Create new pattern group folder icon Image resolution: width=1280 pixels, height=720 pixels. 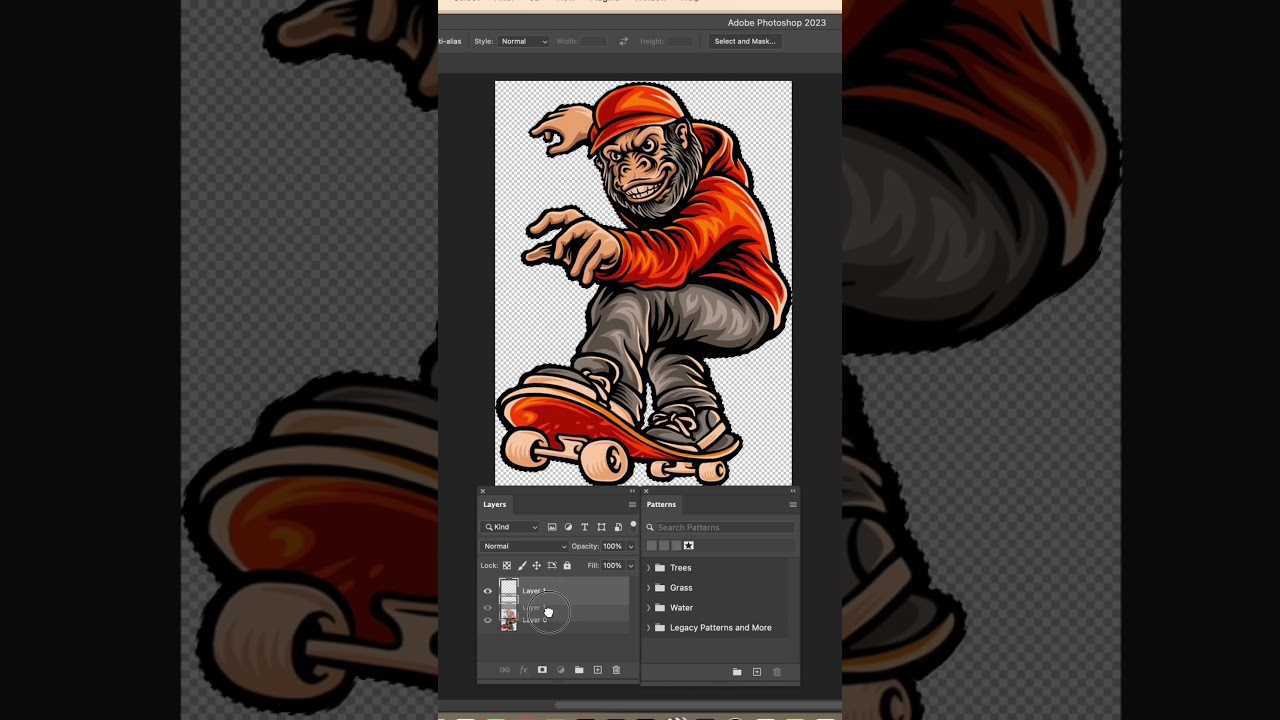(x=737, y=672)
